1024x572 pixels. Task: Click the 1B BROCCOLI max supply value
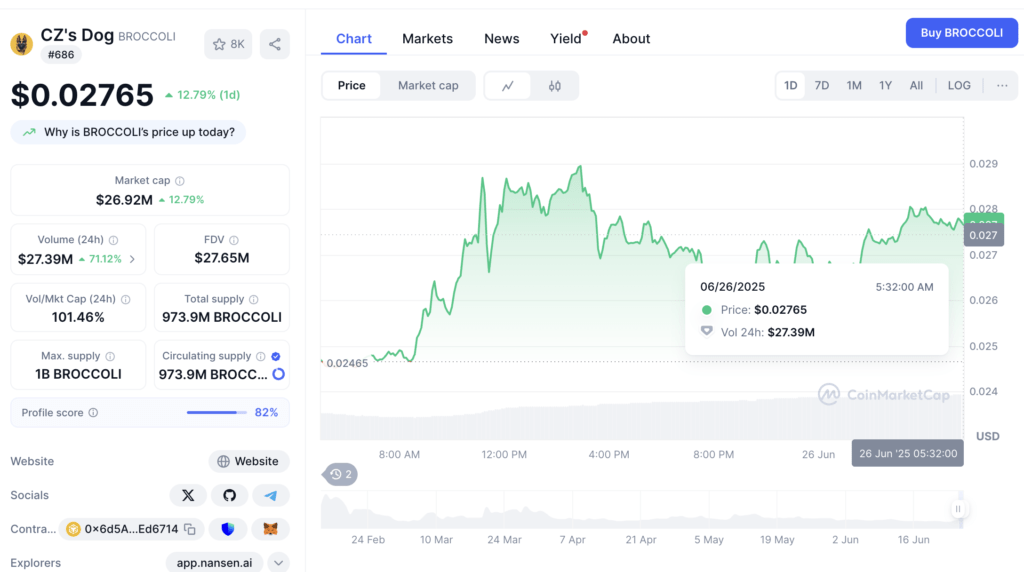click(x=78, y=374)
